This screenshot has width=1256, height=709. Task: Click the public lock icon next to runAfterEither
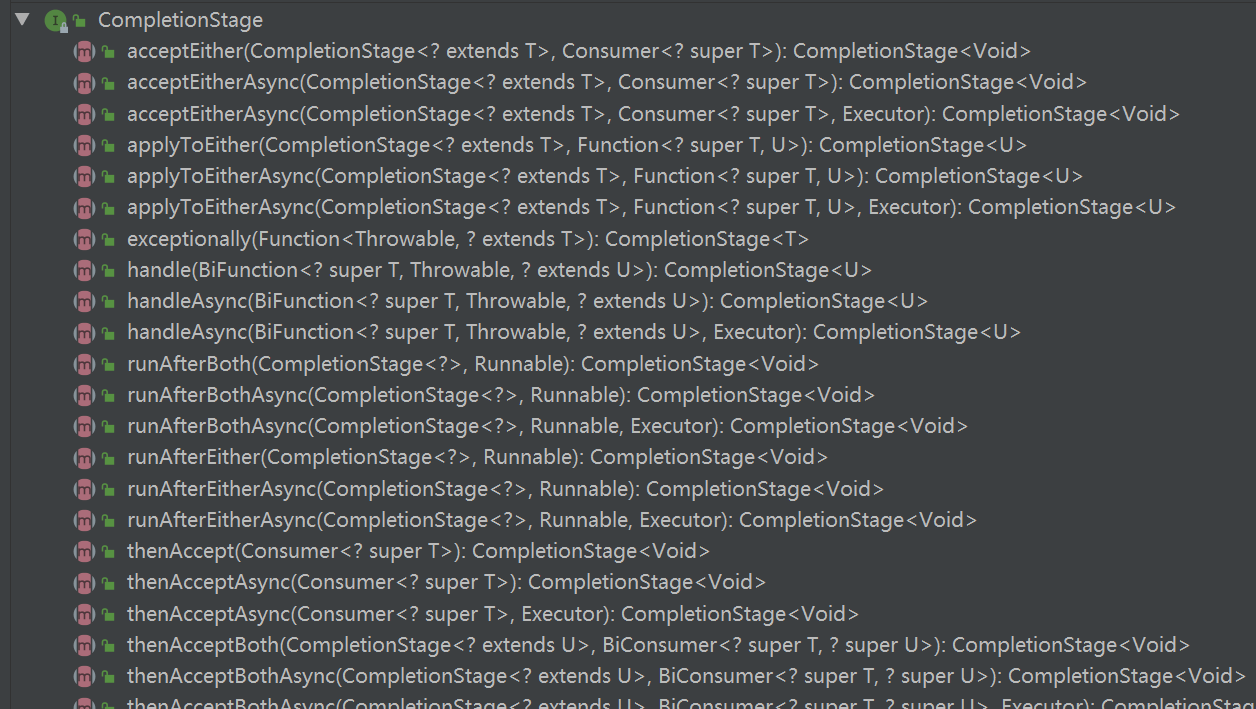(x=108, y=458)
